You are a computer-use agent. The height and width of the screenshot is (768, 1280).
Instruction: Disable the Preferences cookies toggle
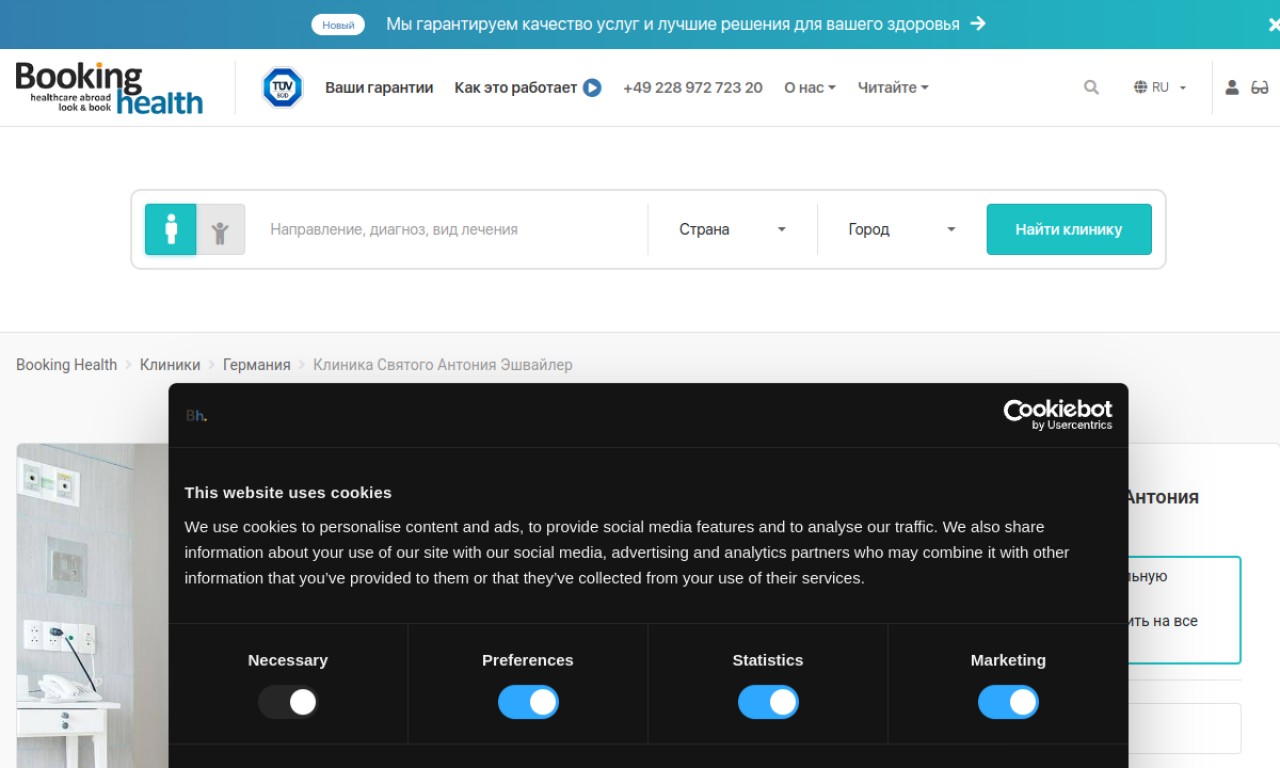point(528,702)
